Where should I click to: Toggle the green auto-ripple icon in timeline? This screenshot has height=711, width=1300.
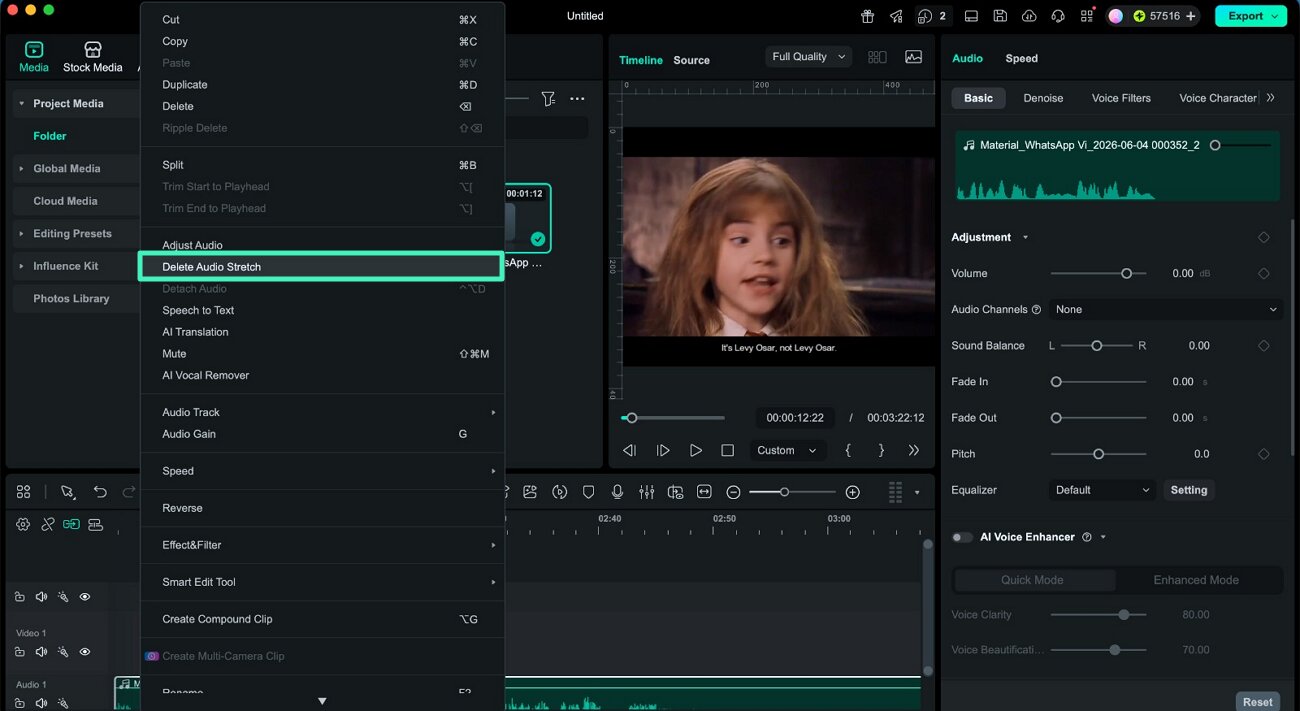point(71,524)
